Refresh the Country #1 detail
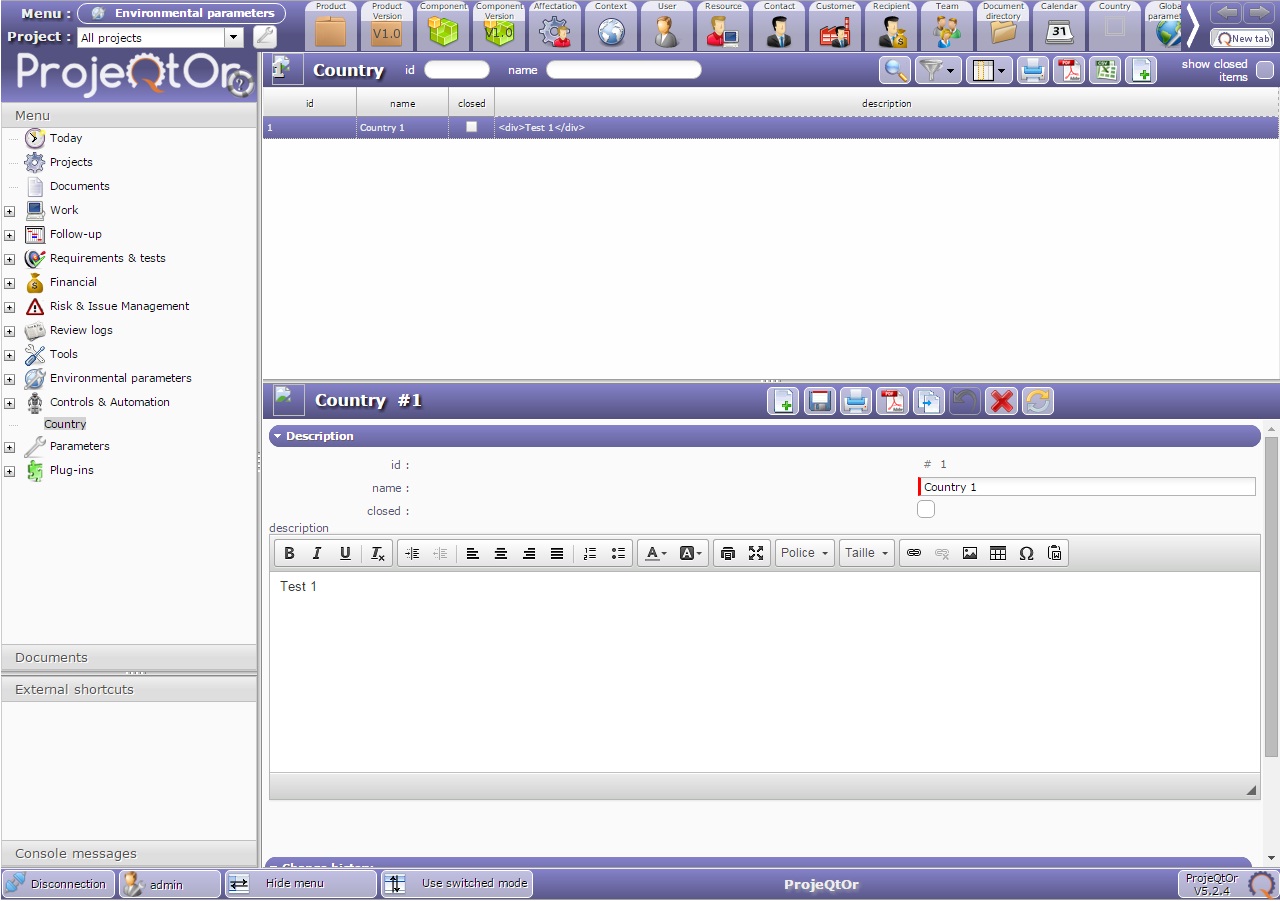Image resolution: width=1280 pixels, height=901 pixels. pyautogui.click(x=1038, y=401)
